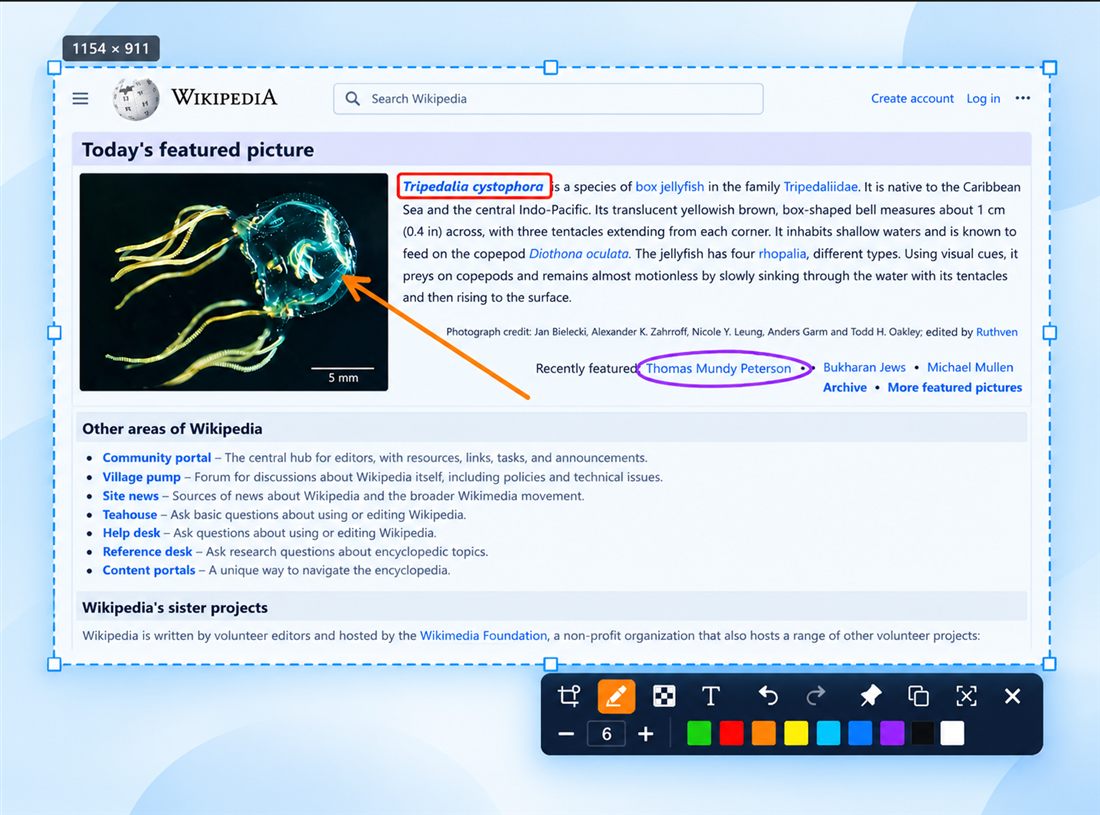Choose the mosaic pixelate tool

[x=664, y=696]
